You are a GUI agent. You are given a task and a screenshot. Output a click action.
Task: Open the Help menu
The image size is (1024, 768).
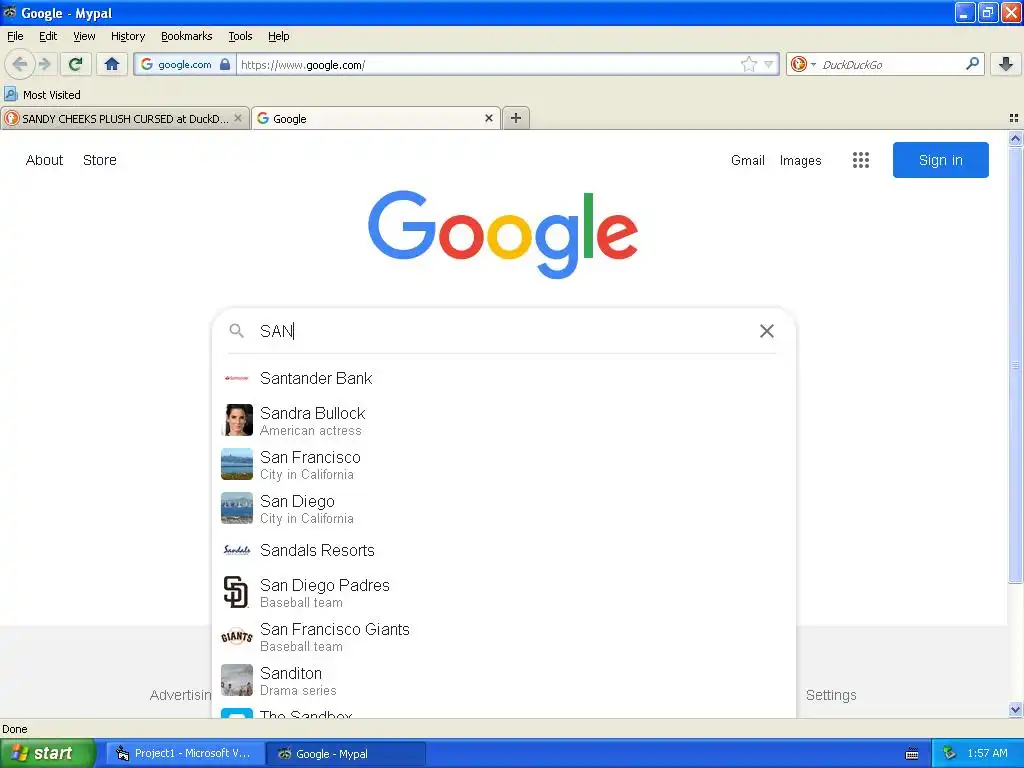coord(279,36)
